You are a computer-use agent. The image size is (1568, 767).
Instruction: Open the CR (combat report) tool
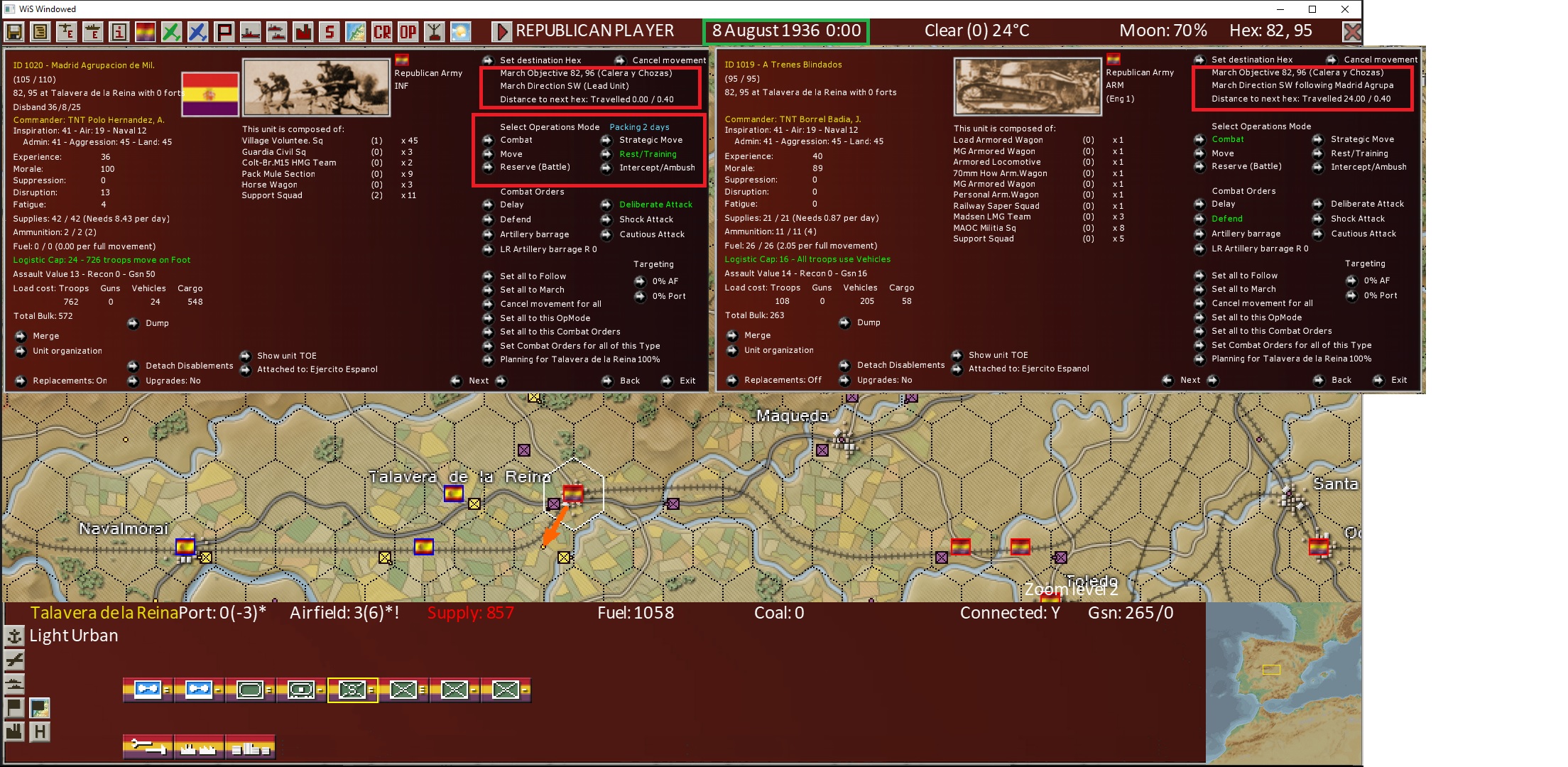381,31
